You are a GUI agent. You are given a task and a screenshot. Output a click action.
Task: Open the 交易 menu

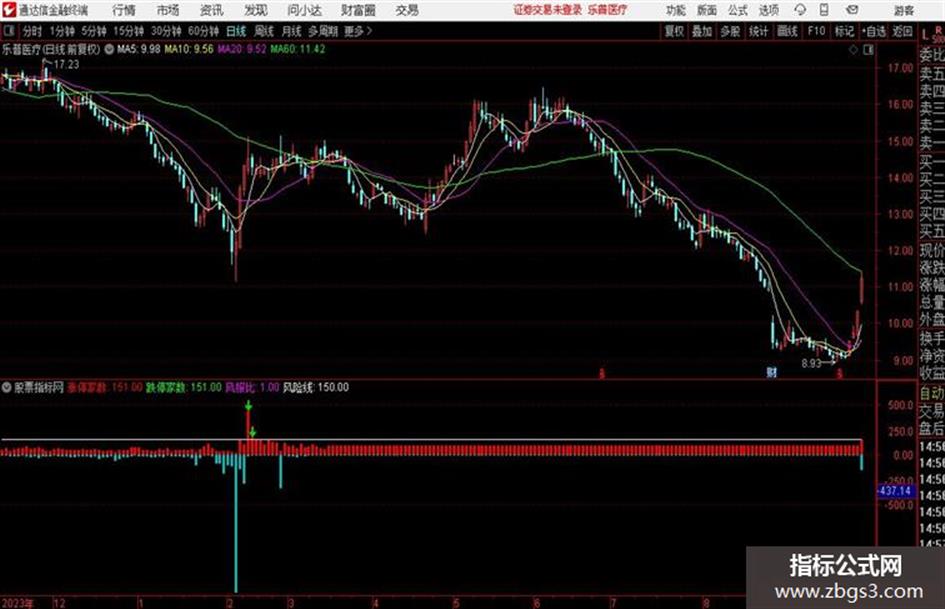click(407, 10)
